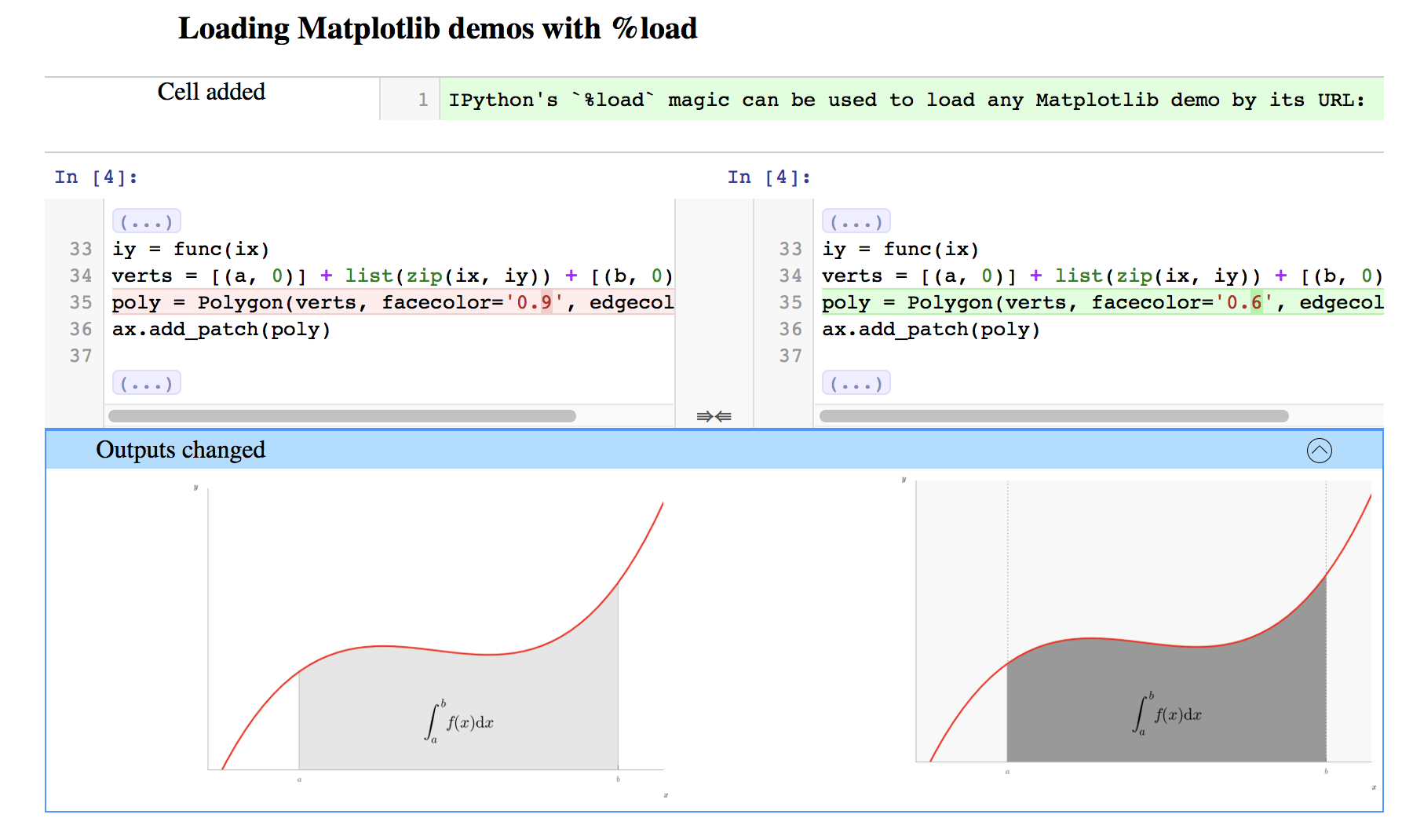
Task: Click line number 37 in left gutter
Action: click(x=81, y=356)
